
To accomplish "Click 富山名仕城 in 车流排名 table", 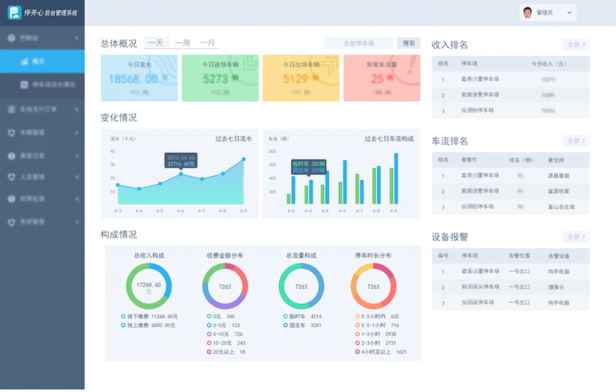I will click(561, 207).
